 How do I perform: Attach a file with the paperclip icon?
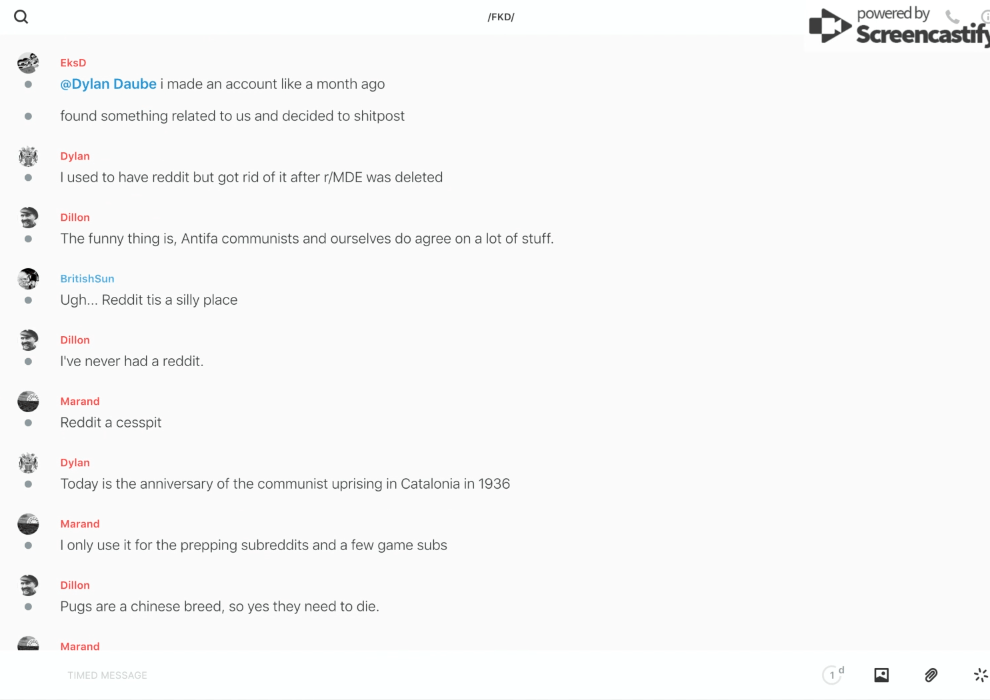point(931,675)
